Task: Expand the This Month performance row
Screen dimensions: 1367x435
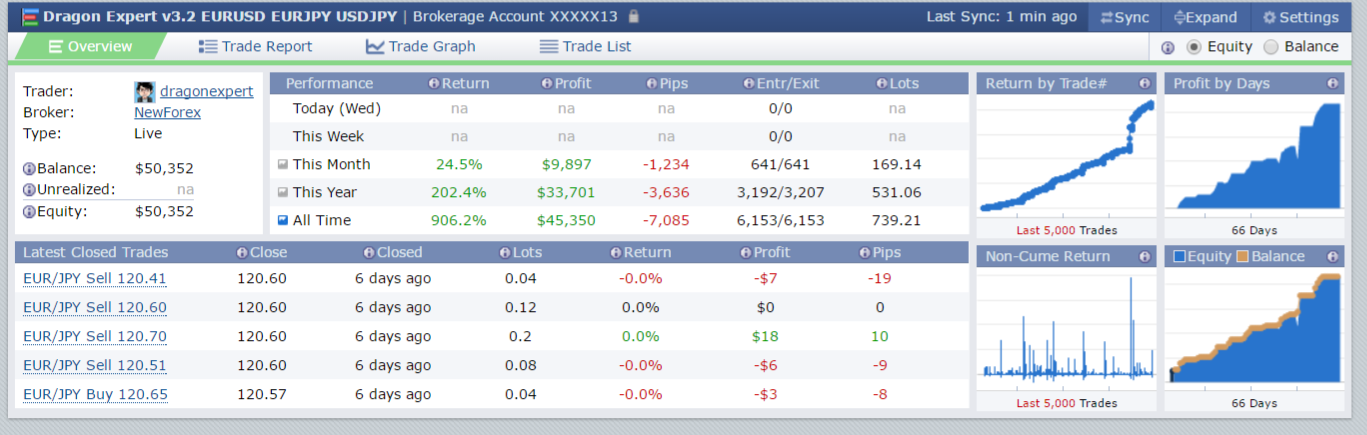Action: 283,164
